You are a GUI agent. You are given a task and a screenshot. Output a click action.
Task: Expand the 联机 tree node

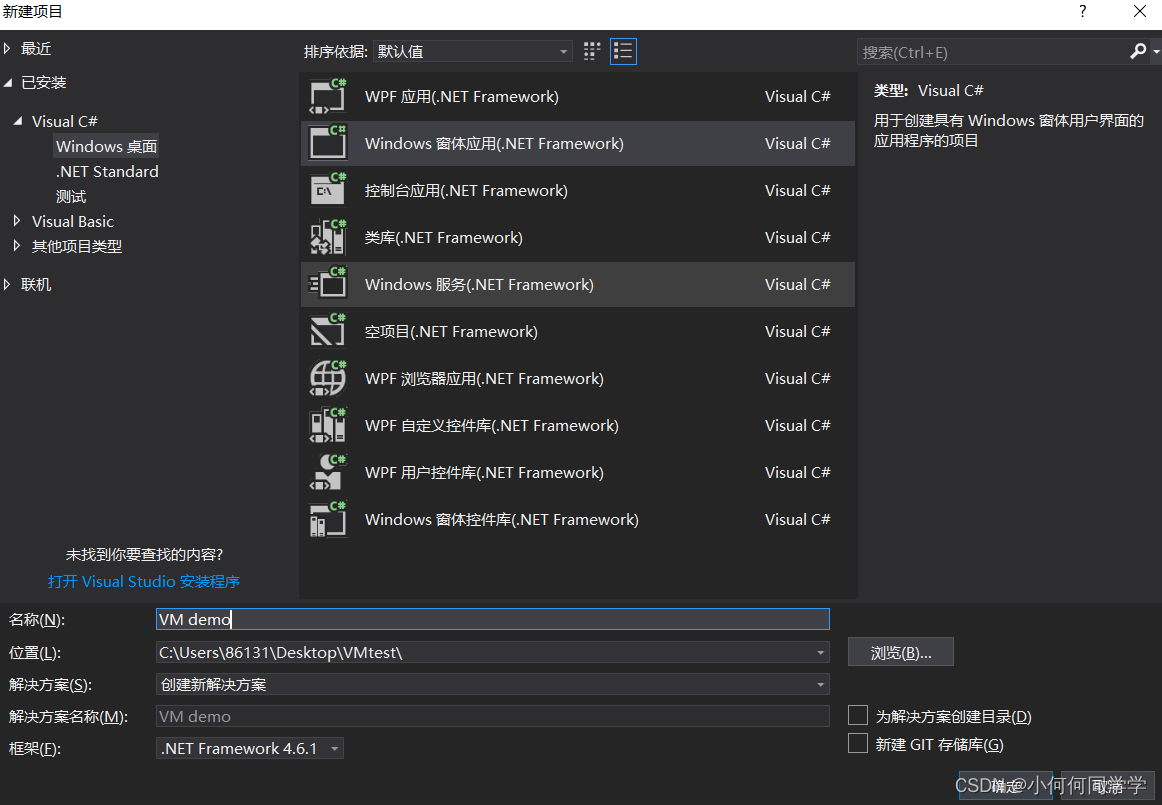pyautogui.click(x=7, y=285)
